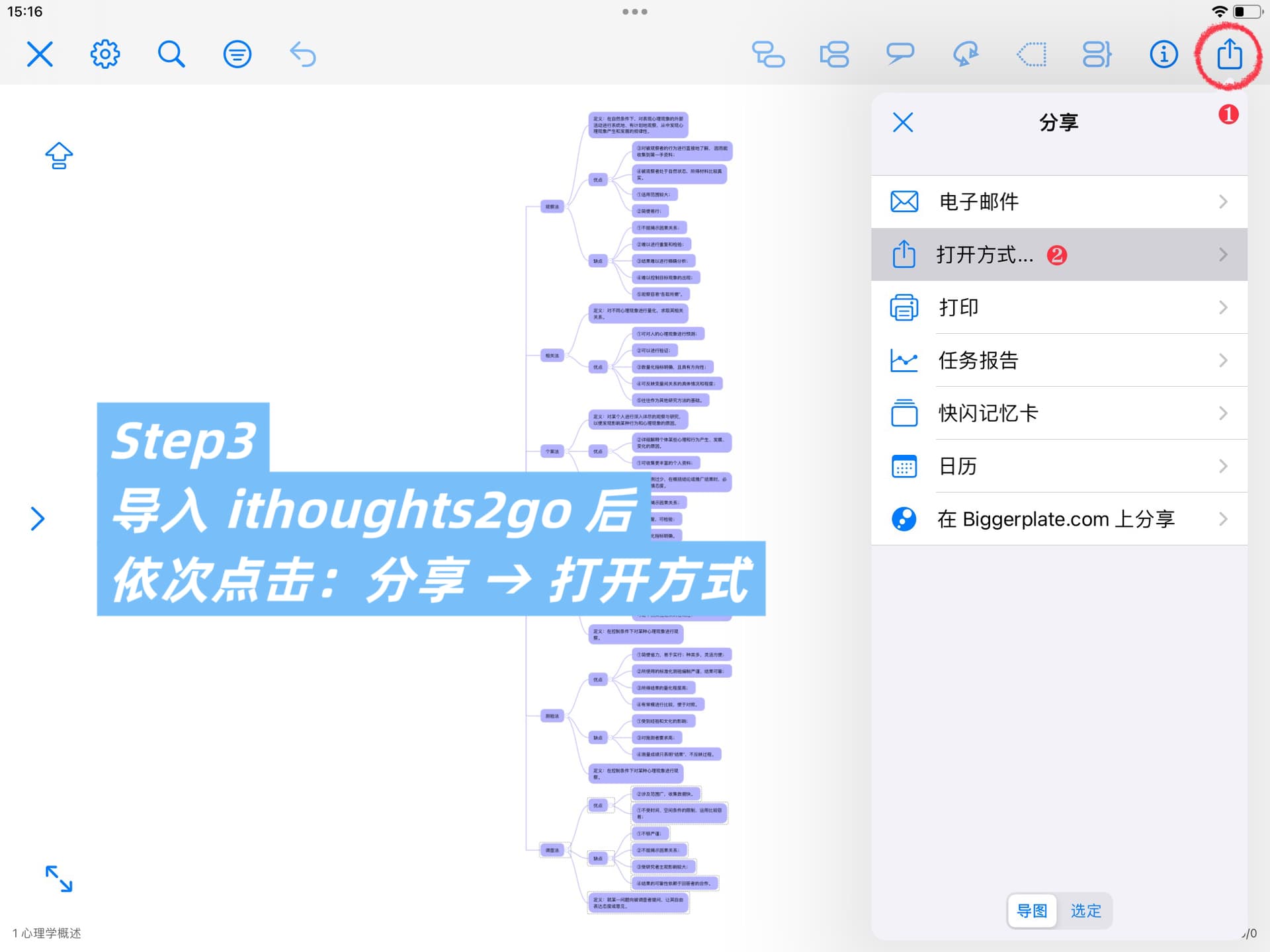Expand the left sidebar chevron
Screen dimensions: 1270x952
pos(38,518)
